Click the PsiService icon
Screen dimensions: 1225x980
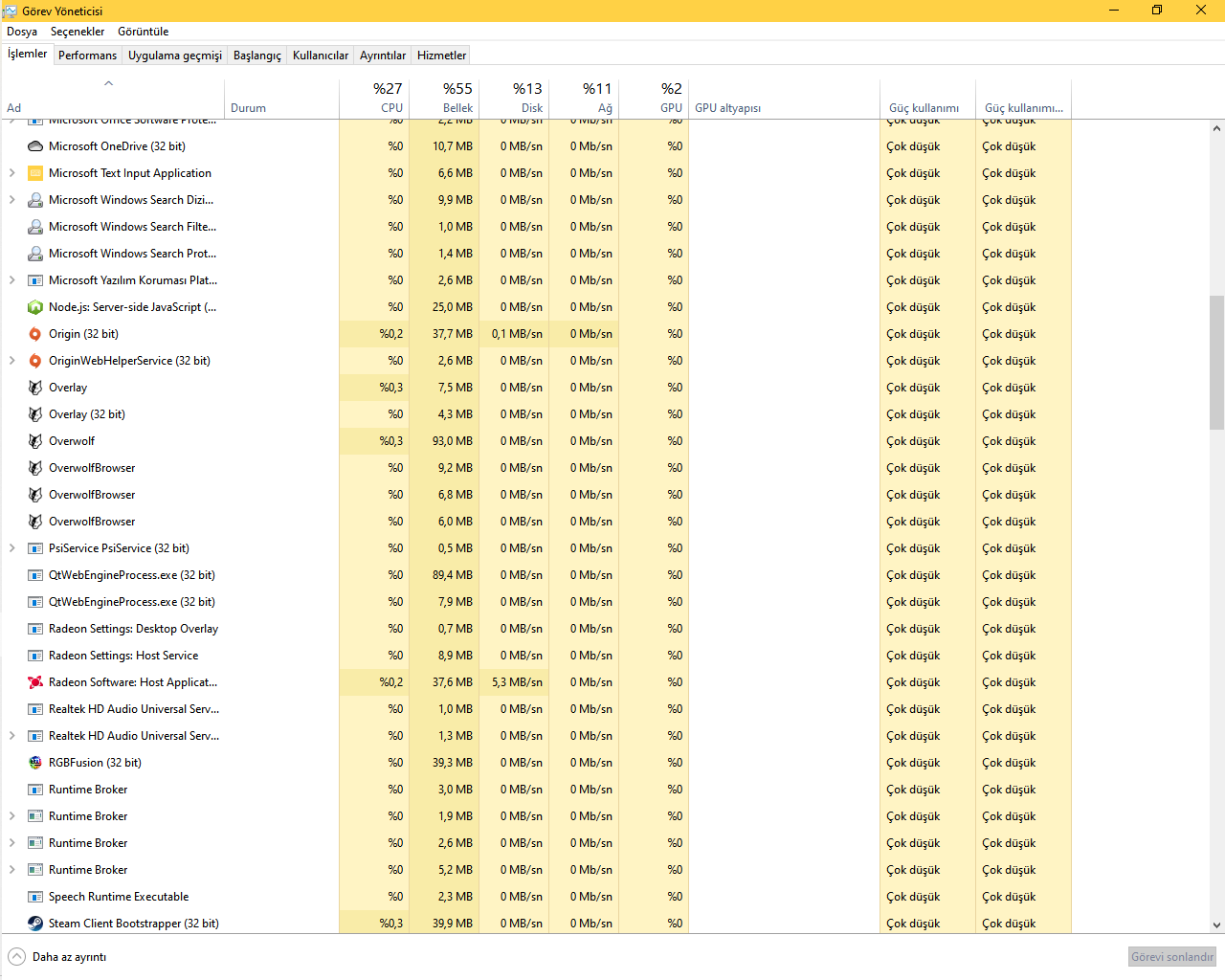(35, 548)
